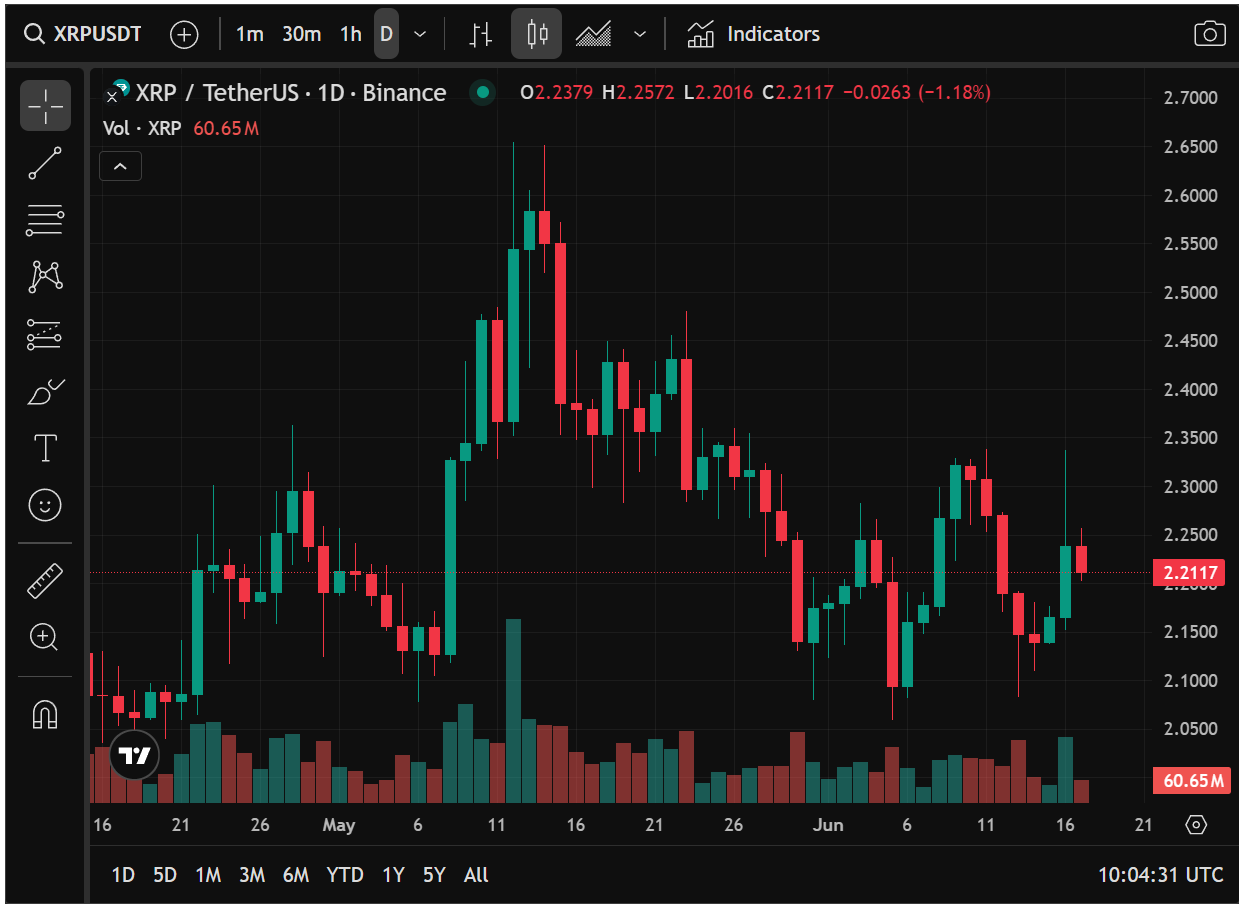Open symbol search XRPUSDT
The image size is (1248, 910).
point(83,34)
